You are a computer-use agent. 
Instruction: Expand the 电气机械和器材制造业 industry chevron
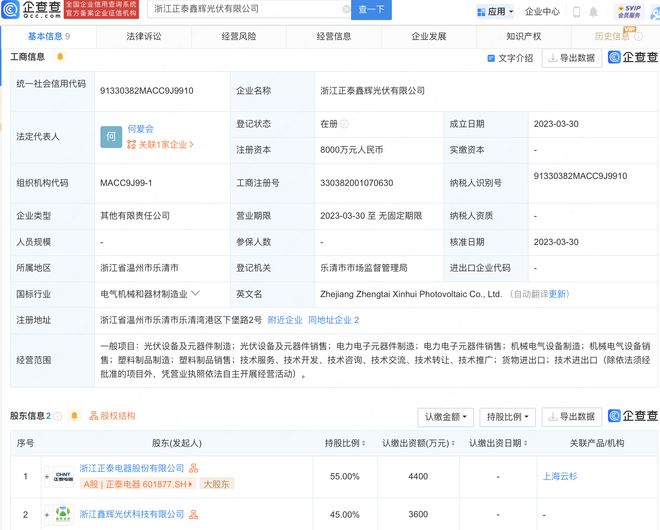(194, 294)
